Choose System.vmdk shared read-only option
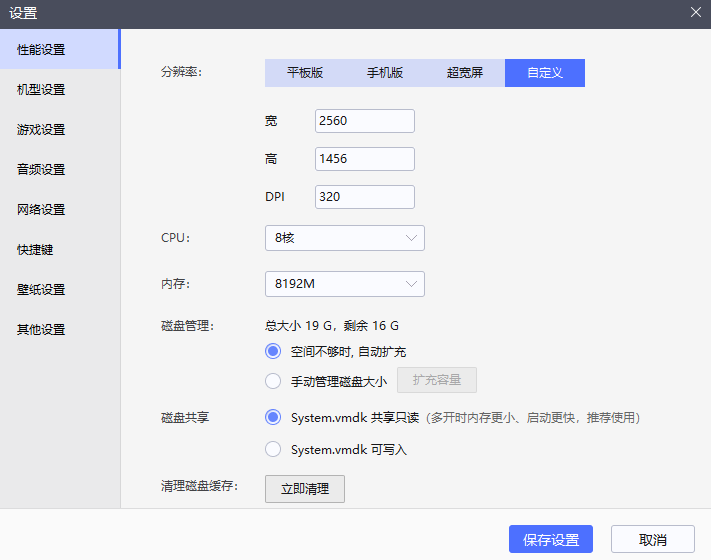This screenshot has height=560, width=711. tap(273, 417)
